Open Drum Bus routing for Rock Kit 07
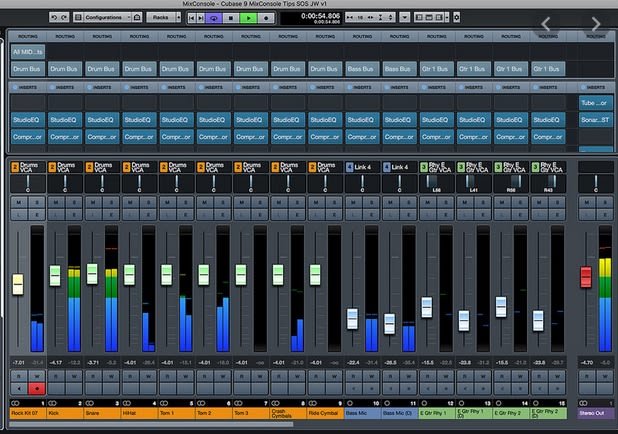The image size is (618, 434). 27,69
